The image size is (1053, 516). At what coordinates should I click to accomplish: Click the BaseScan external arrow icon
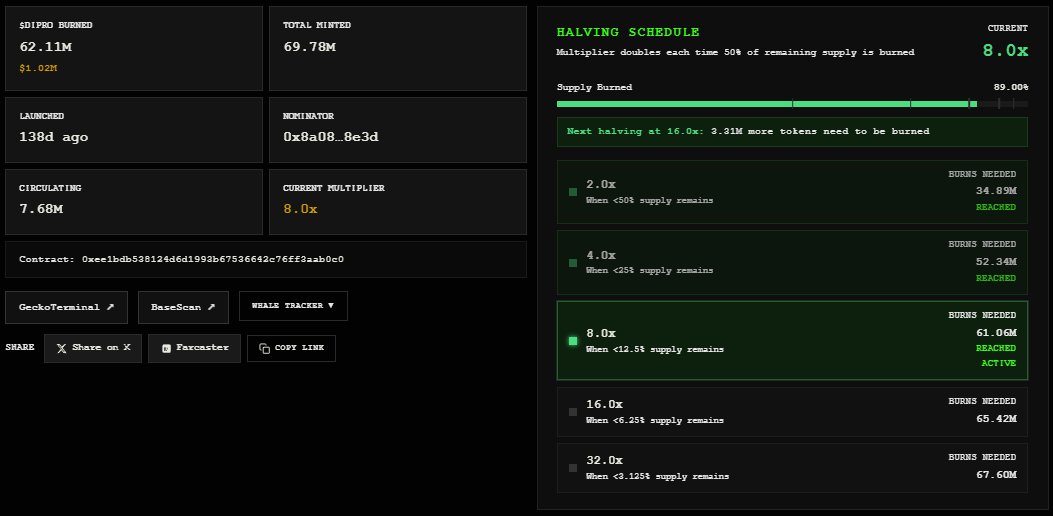(211, 307)
